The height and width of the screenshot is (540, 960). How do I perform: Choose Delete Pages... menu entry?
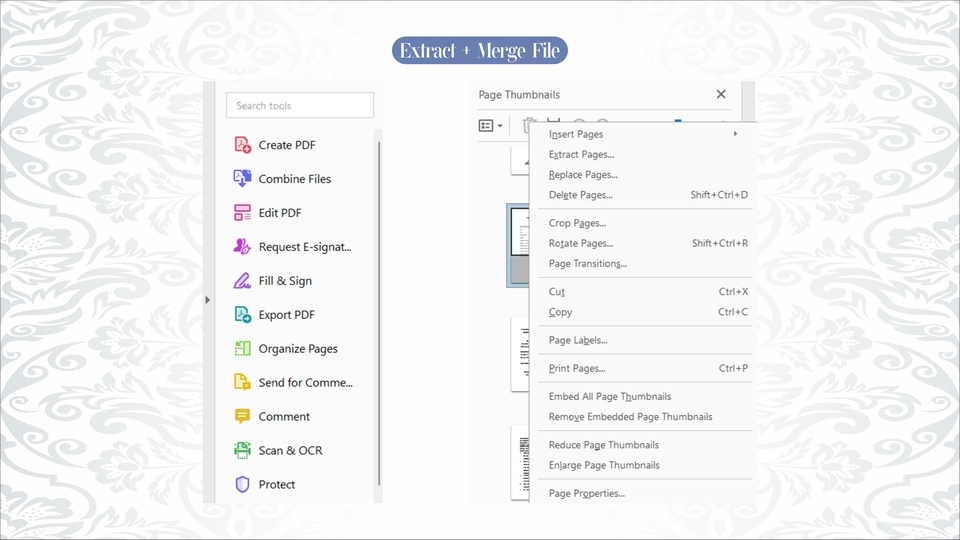[x=644, y=195]
